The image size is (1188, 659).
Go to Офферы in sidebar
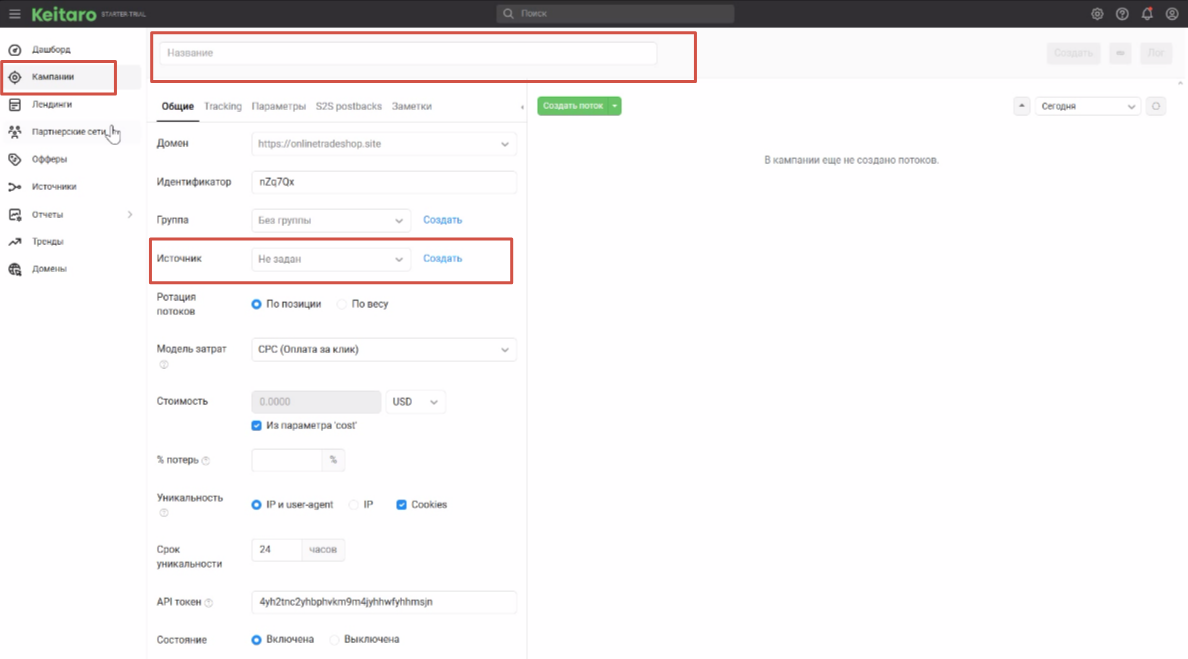[49, 159]
